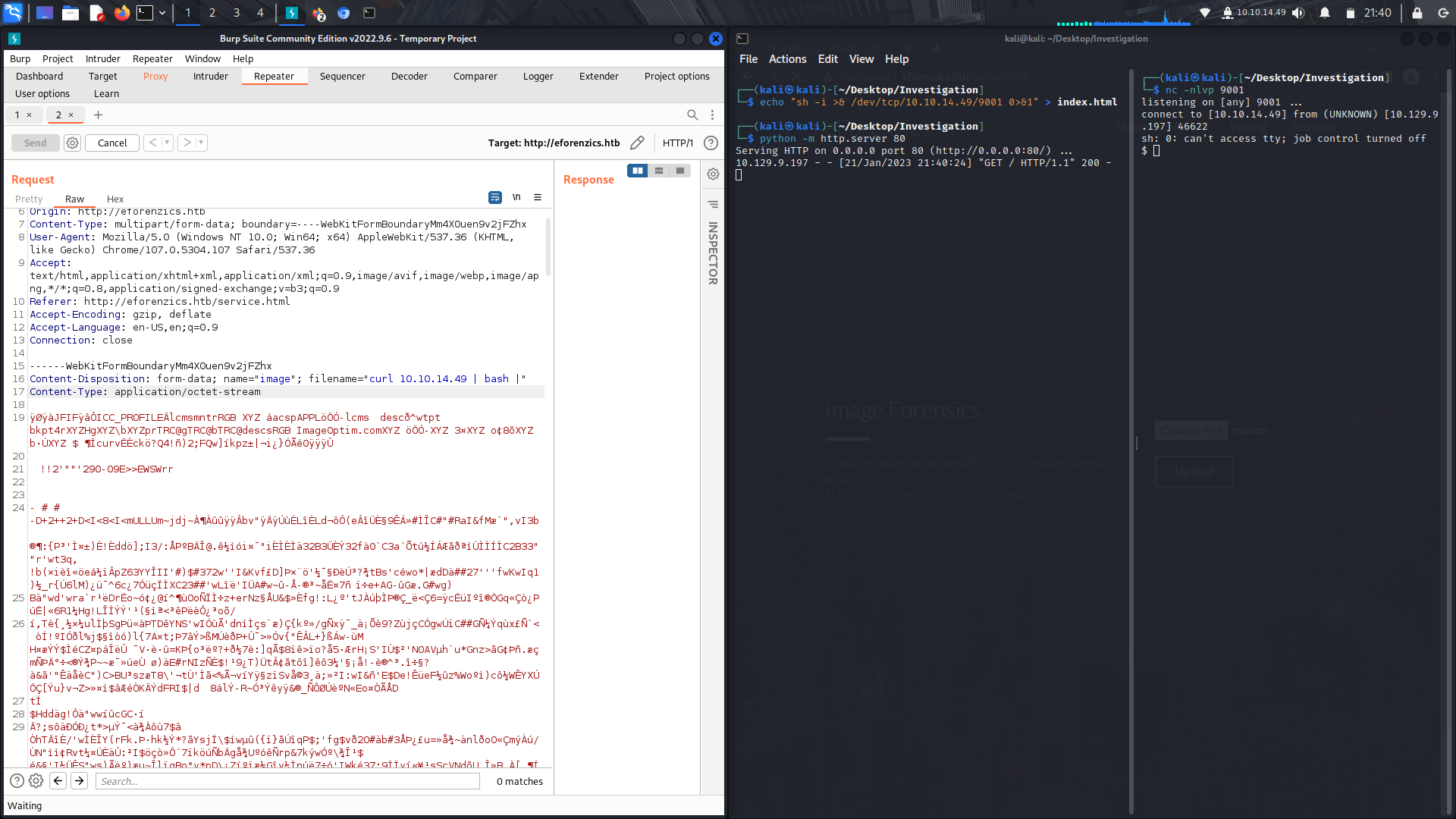Click the help question-mark icon at the bottom

[x=17, y=780]
